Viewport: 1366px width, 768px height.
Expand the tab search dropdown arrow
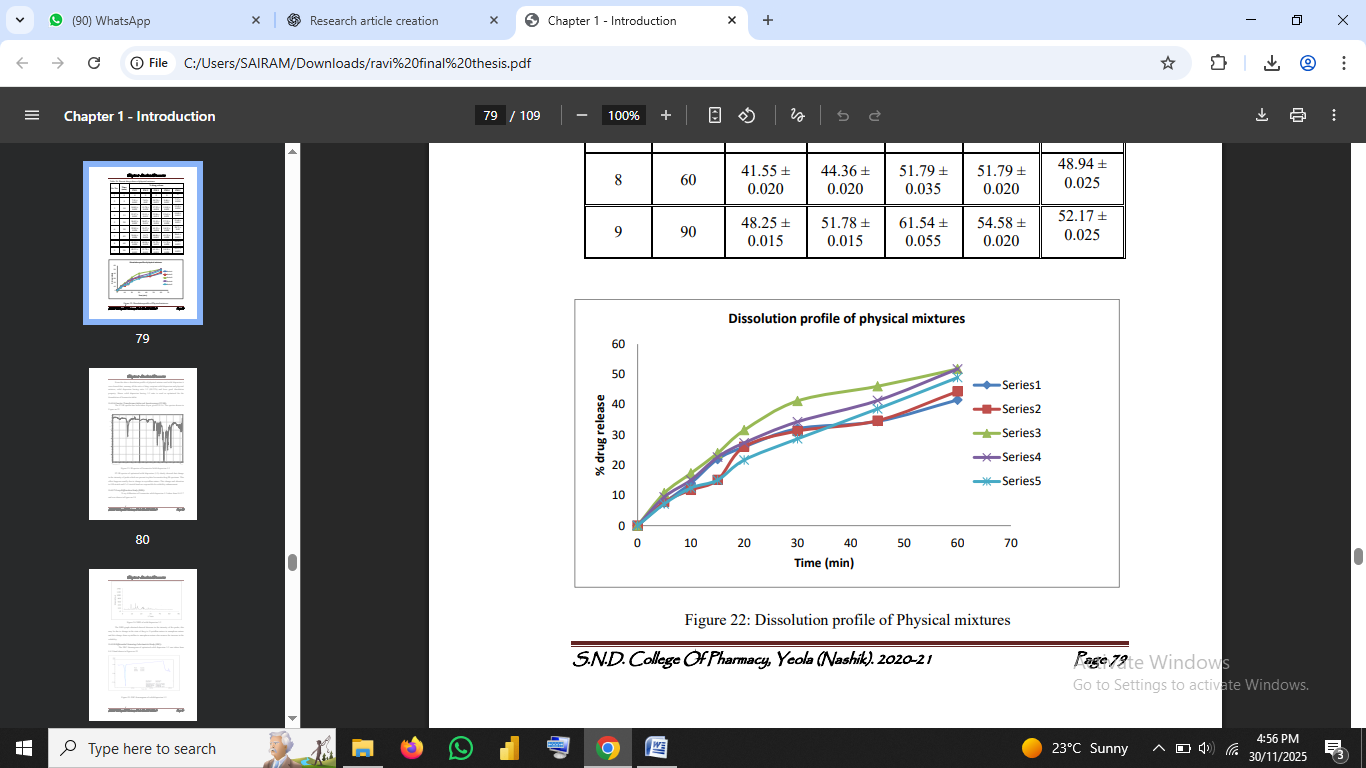click(x=22, y=20)
